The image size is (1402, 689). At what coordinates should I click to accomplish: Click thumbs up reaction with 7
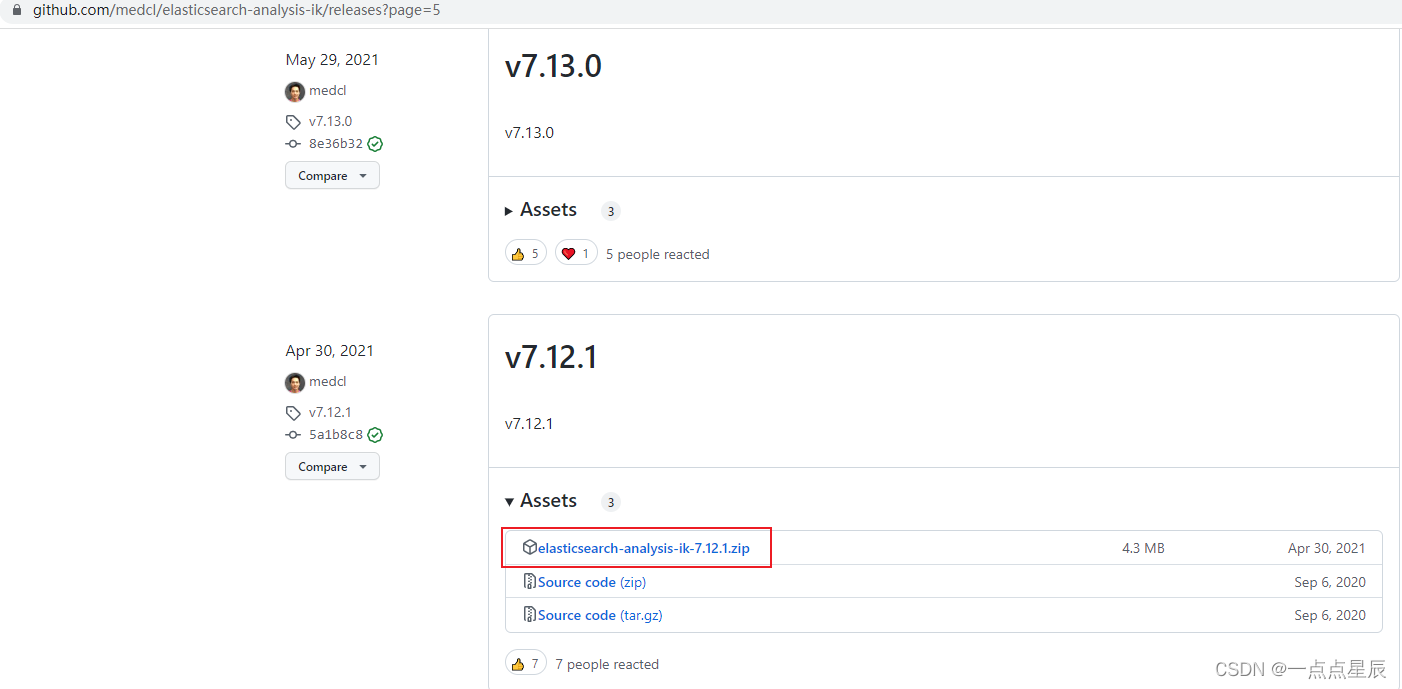(x=525, y=664)
